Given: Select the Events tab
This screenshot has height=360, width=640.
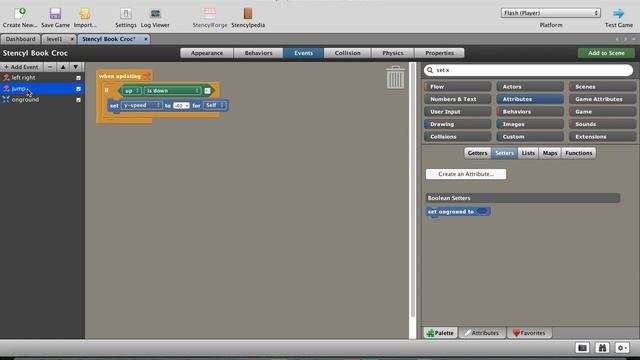Looking at the screenshot, I should click(x=303, y=53).
